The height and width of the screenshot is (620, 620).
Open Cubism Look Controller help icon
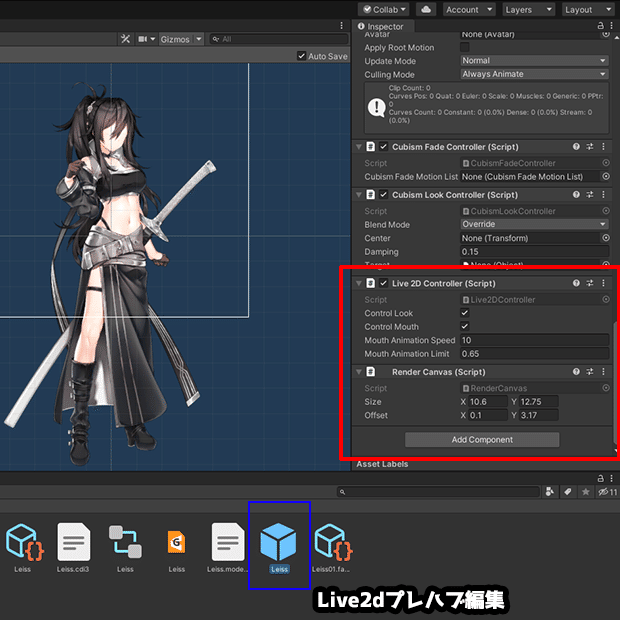576,195
